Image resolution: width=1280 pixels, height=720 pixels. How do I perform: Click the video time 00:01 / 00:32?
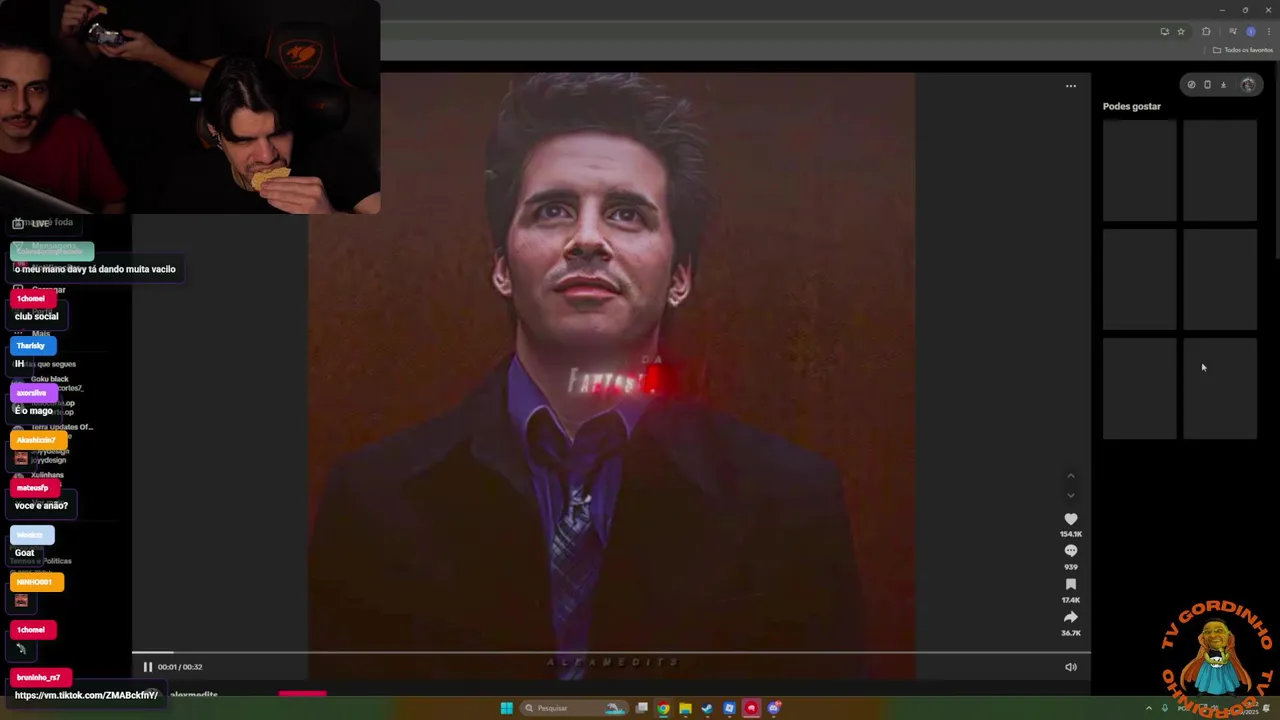(x=180, y=667)
